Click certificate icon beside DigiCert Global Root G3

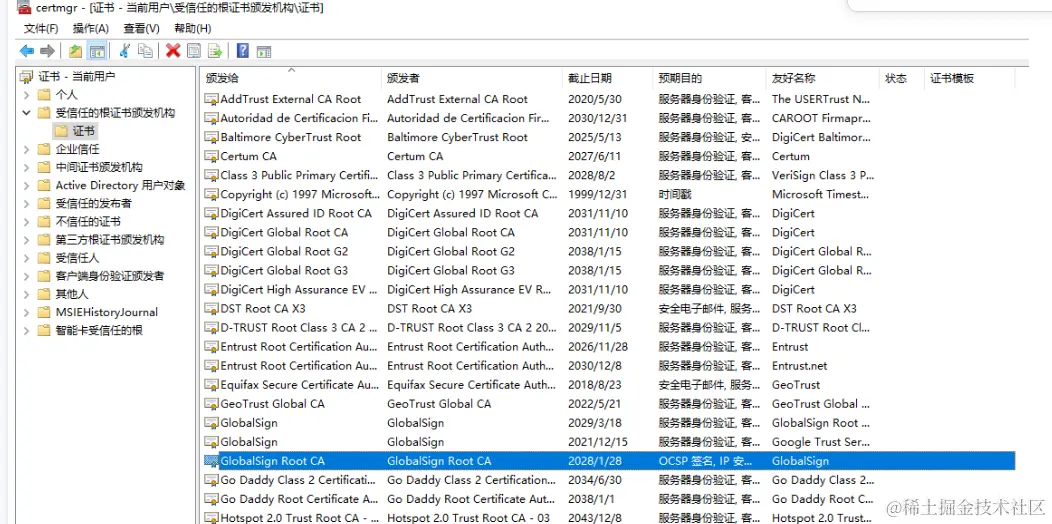pyautogui.click(x=211, y=271)
